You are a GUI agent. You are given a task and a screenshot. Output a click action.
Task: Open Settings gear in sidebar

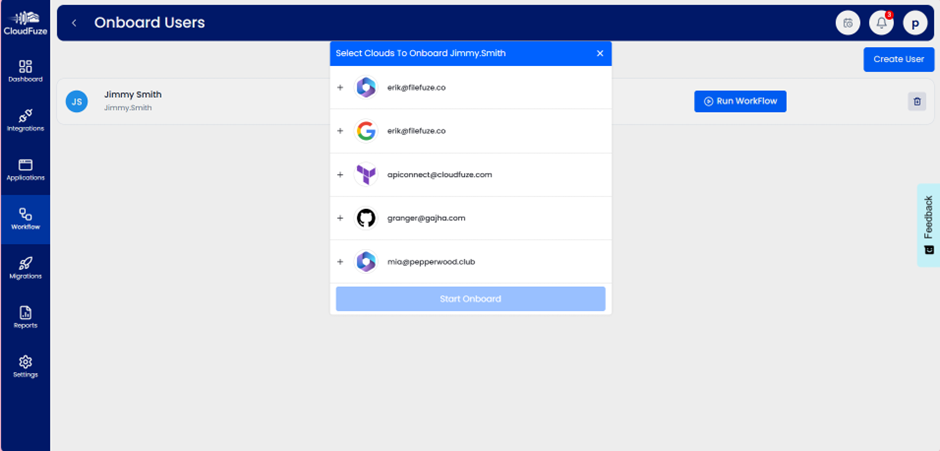[x=25, y=366]
